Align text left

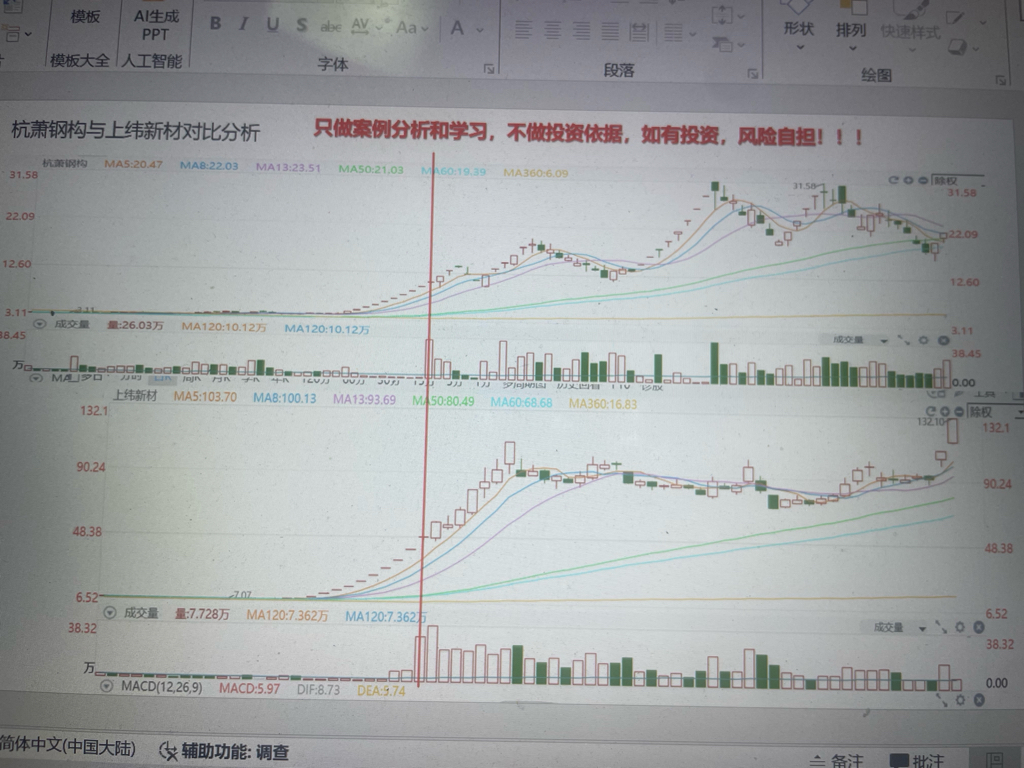coord(523,30)
